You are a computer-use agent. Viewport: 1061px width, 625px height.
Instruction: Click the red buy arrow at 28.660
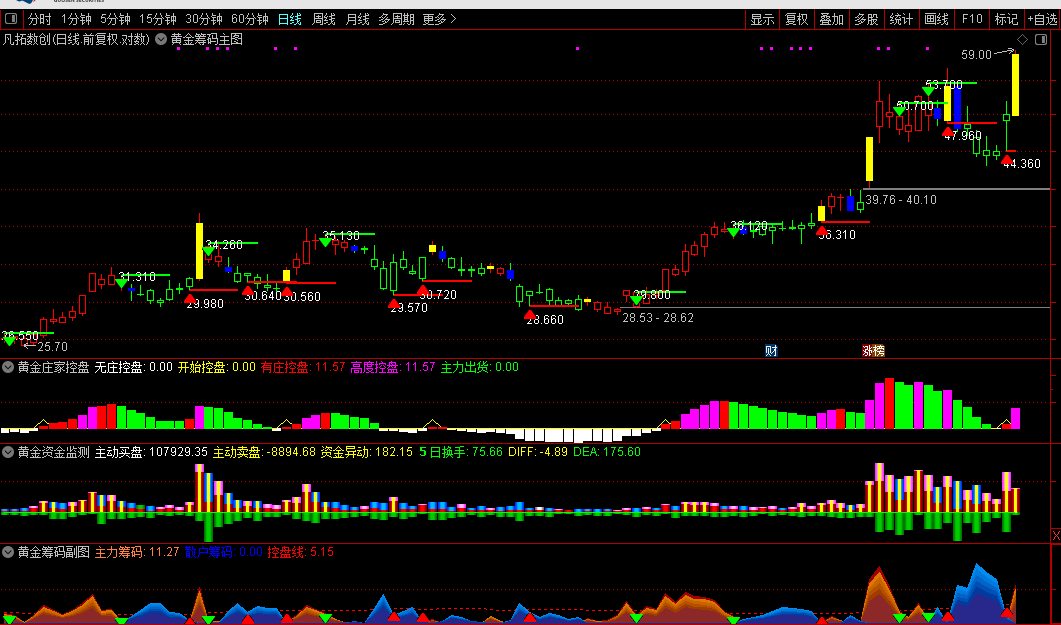pos(530,314)
